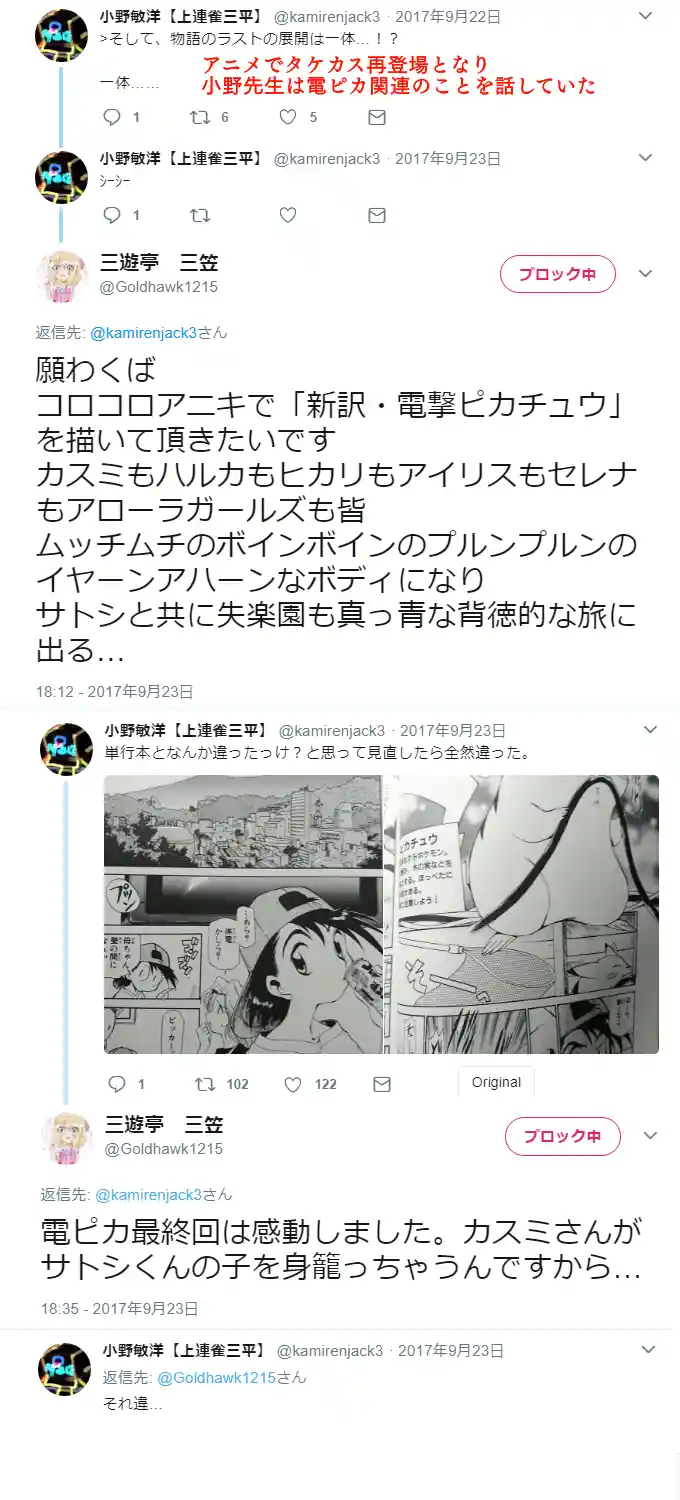Viewport: 680px width, 1500px height.
Task: Click the Original button under manga image
Action: tap(497, 1082)
